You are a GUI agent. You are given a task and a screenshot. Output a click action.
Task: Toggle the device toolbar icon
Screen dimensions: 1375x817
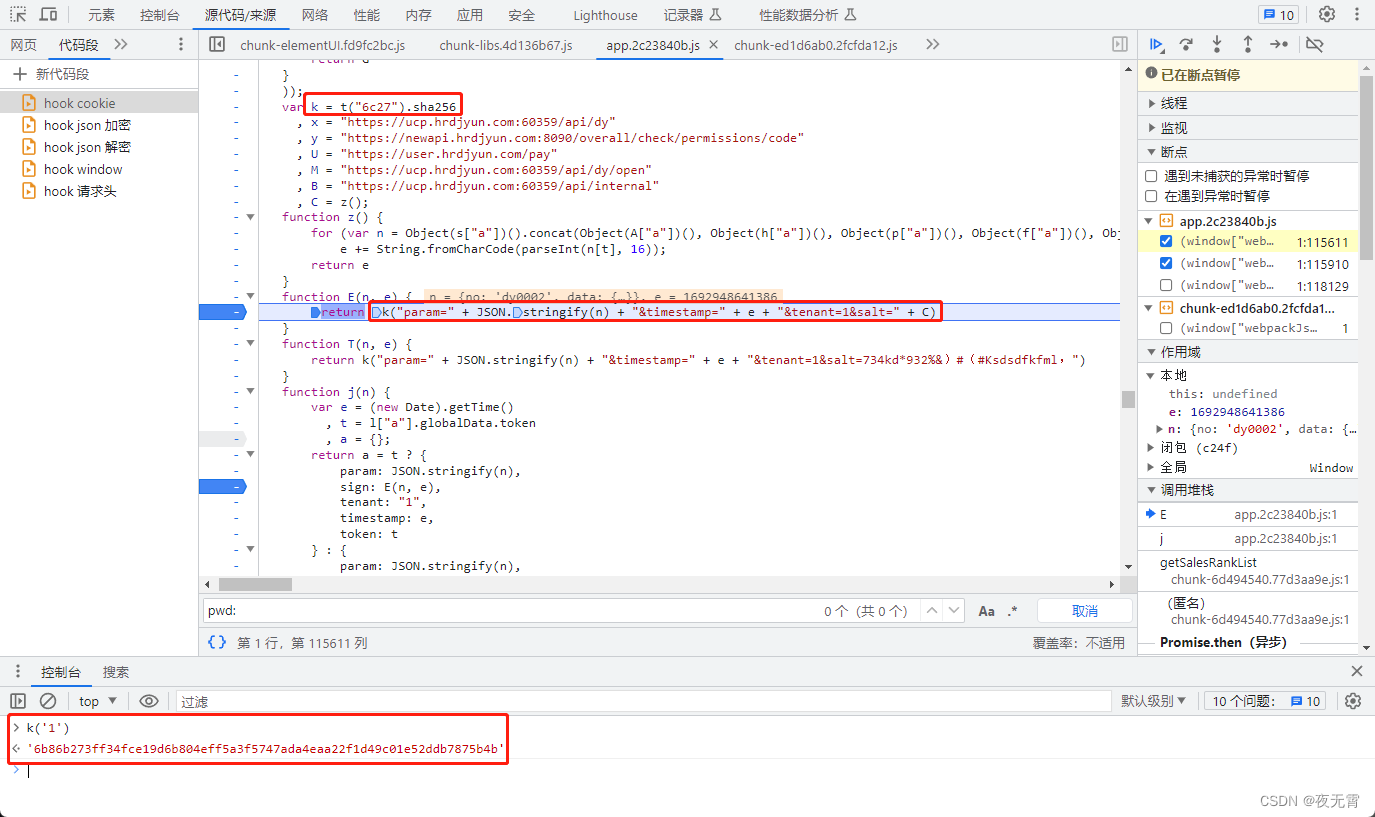pyautogui.click(x=48, y=15)
